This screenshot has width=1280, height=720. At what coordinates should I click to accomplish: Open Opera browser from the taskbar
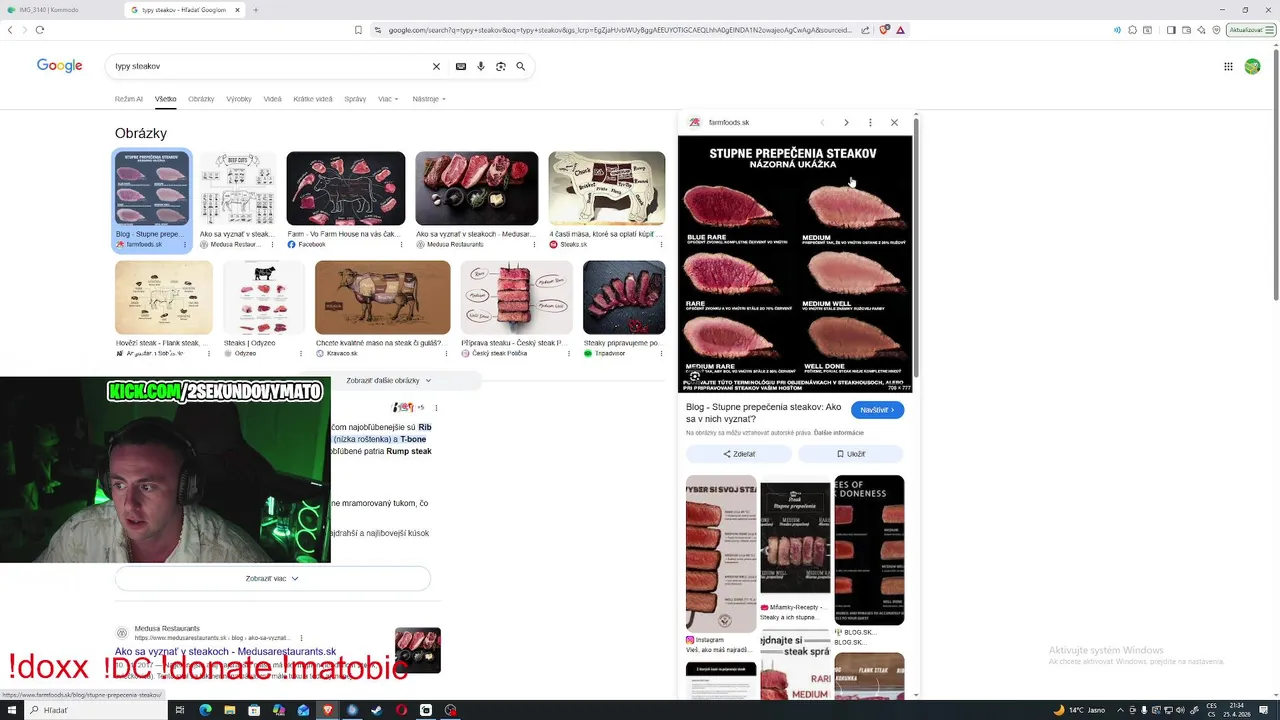coord(401,710)
